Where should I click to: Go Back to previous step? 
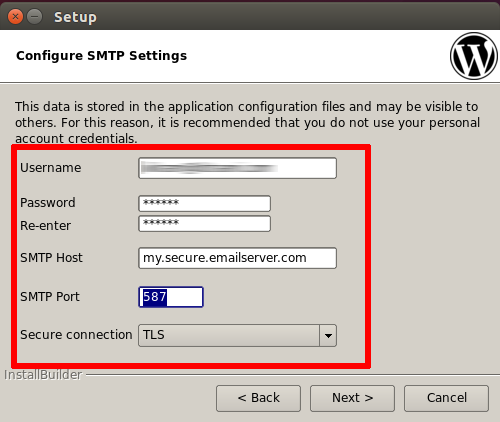258,398
